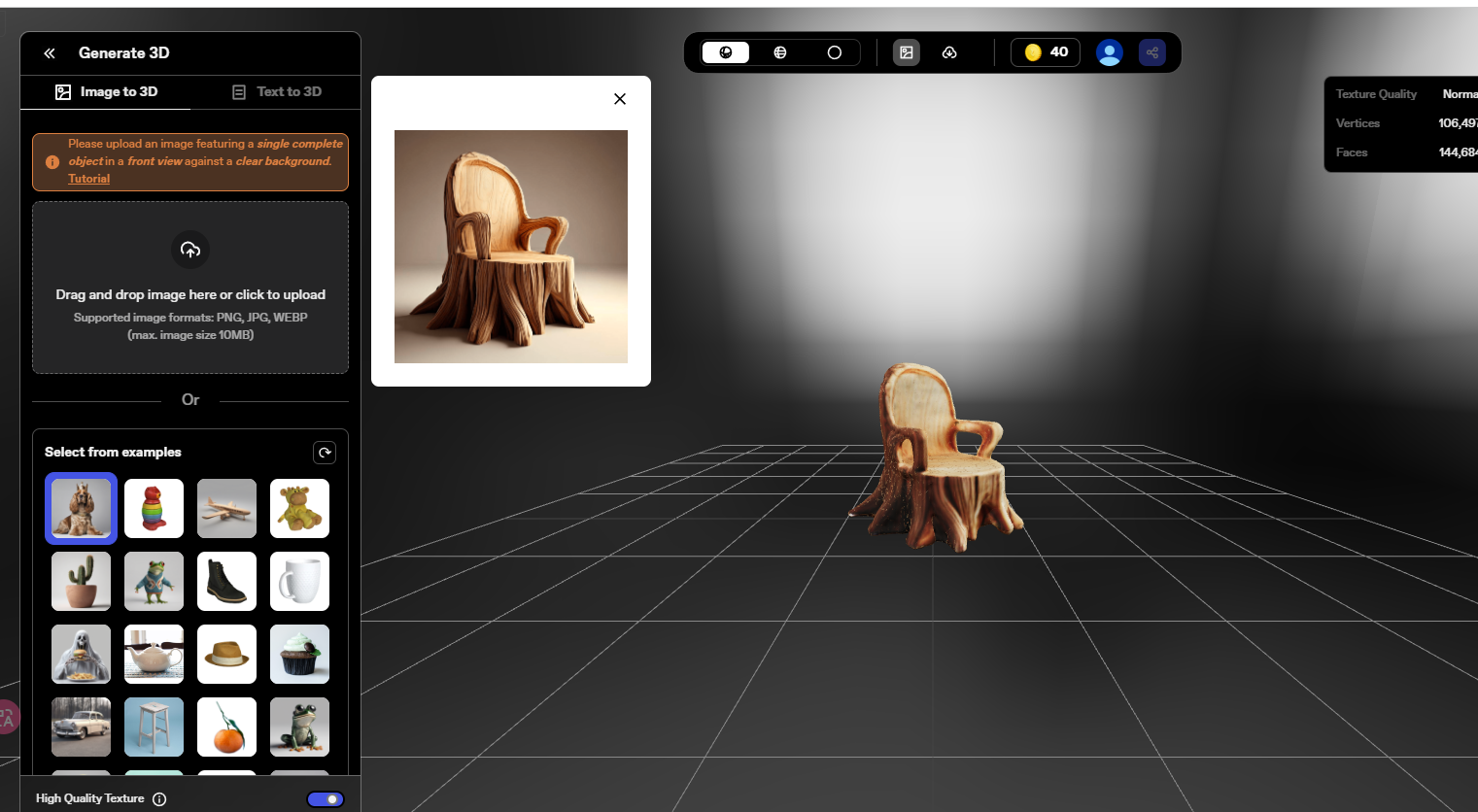Switch to untextured circle view mode
The image size is (1478, 812).
click(834, 52)
